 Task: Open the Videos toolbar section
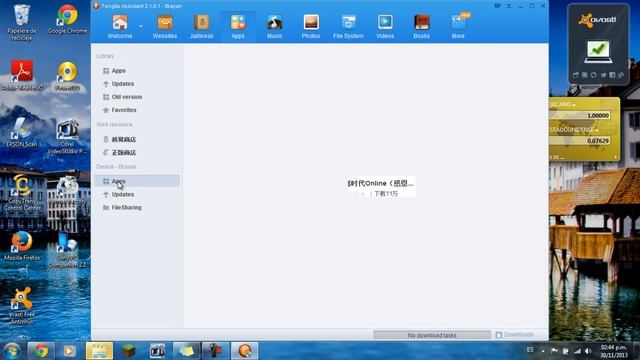click(x=385, y=26)
